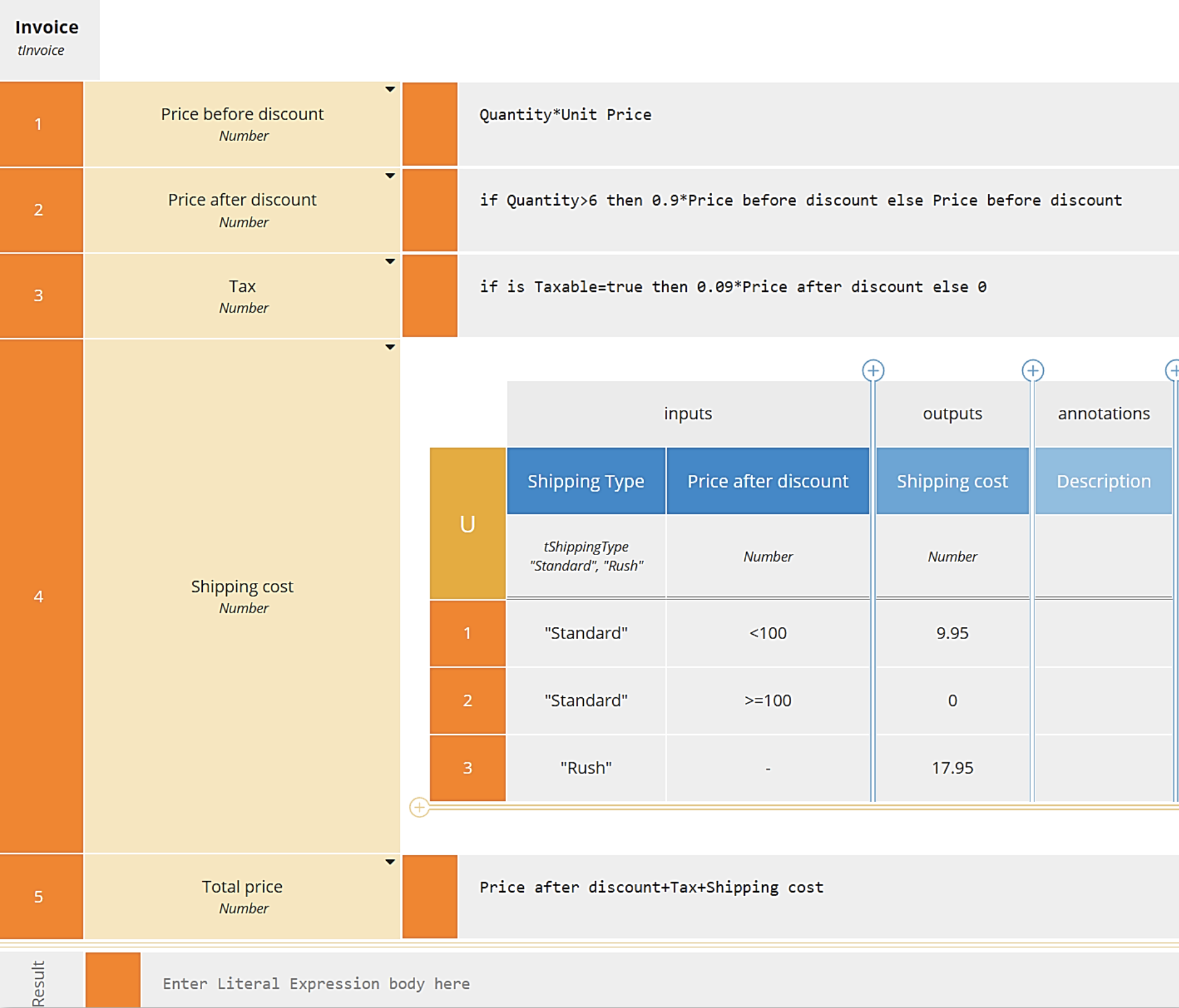This screenshot has width=1179, height=1008.
Task: Expand the Tax entry dropdown arrow
Action: (390, 261)
